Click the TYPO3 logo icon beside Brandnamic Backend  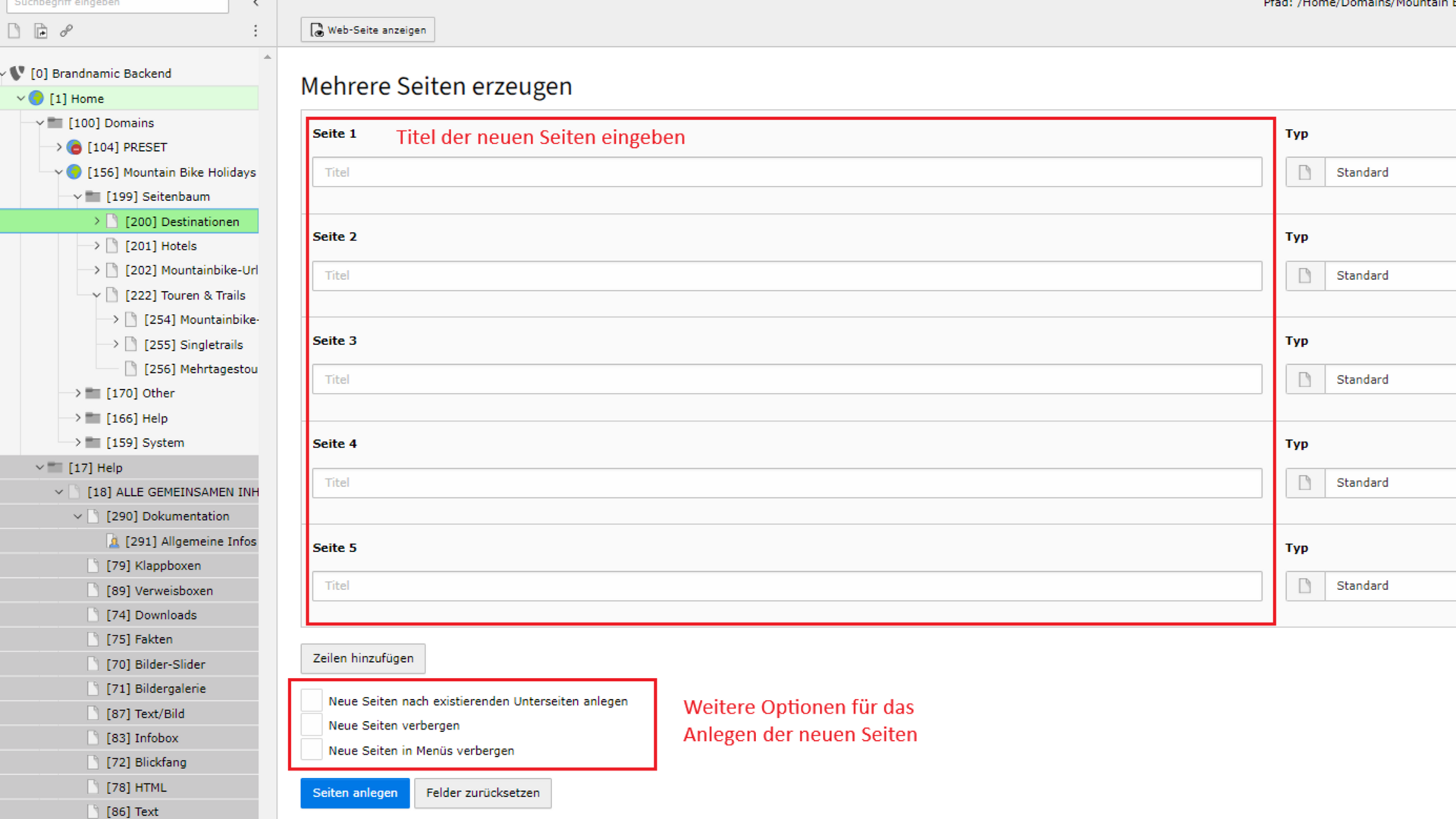coord(17,73)
